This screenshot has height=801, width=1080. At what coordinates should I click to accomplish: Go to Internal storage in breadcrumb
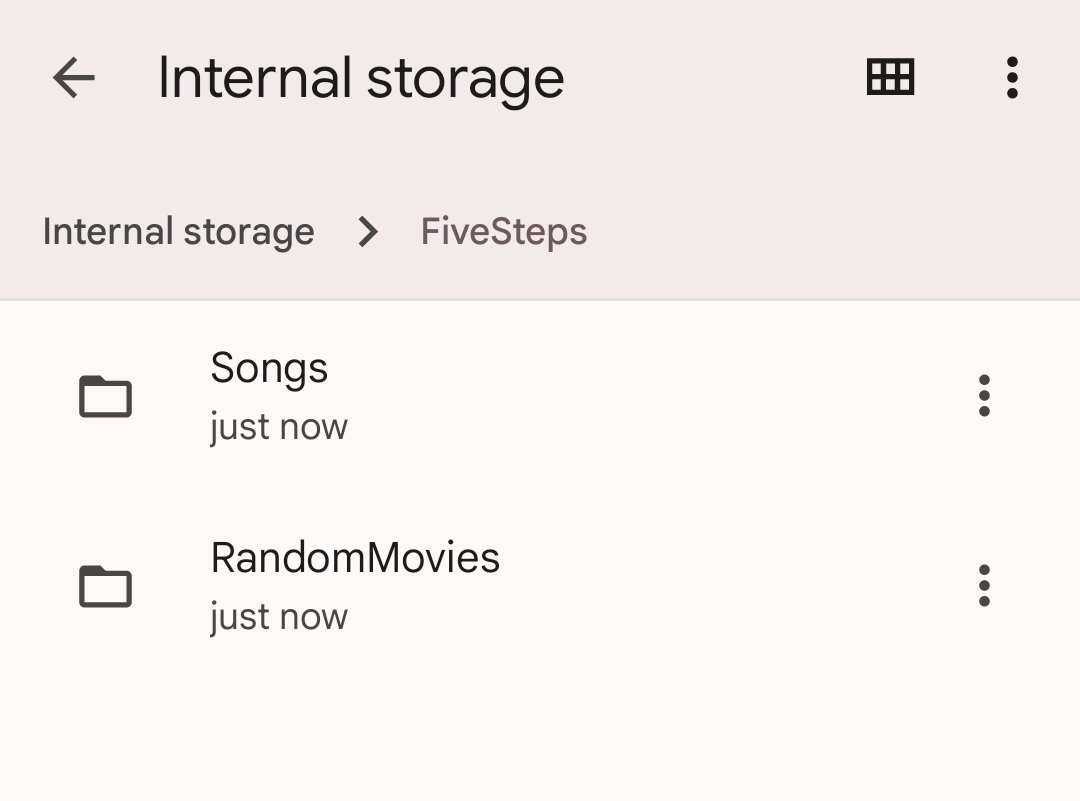(x=178, y=232)
